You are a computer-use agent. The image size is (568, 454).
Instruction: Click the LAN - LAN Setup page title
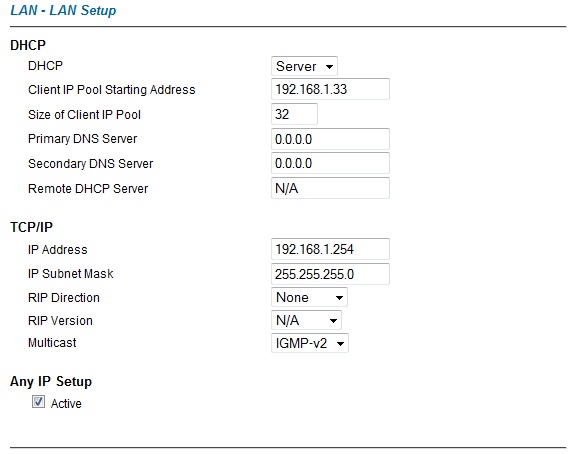point(63,11)
